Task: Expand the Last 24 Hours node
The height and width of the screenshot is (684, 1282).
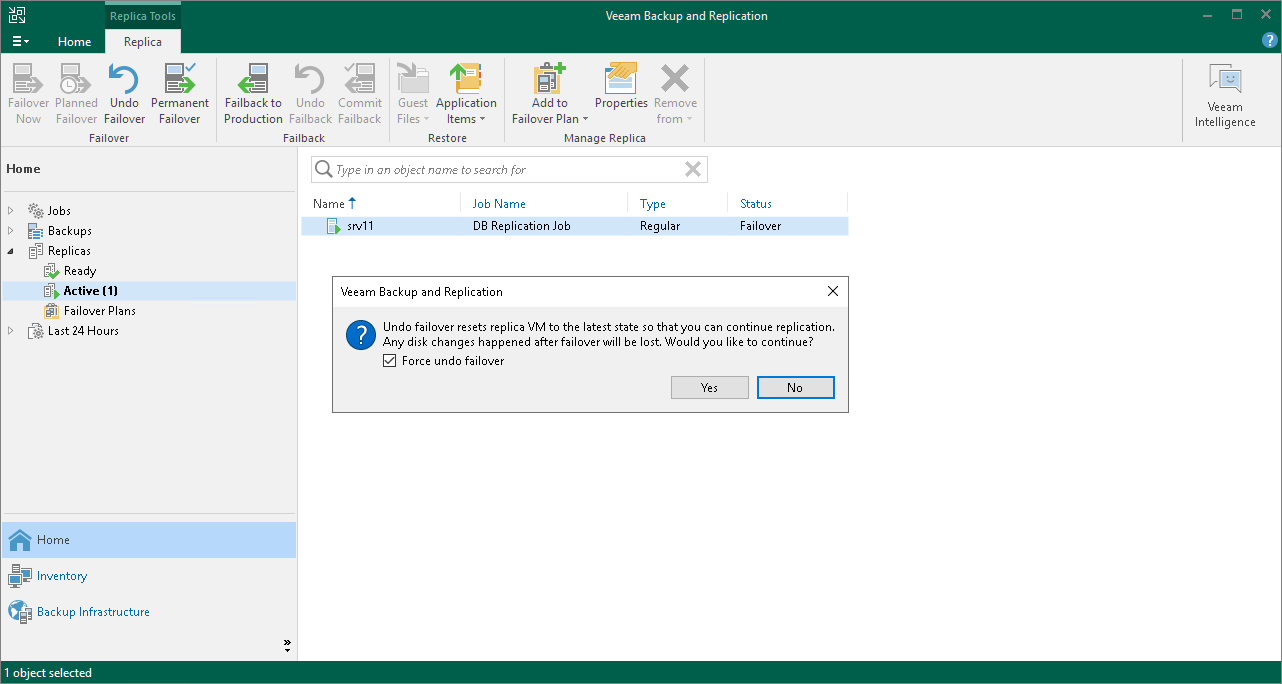Action: 11,331
